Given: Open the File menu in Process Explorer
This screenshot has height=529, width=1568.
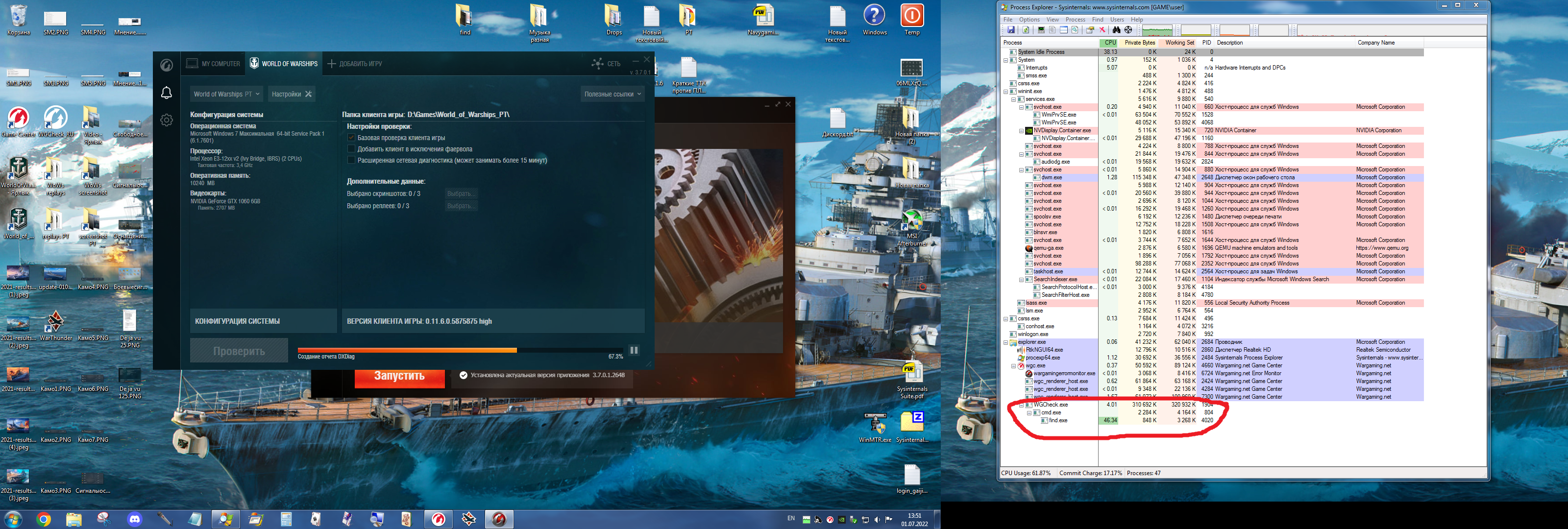Looking at the screenshot, I should [x=1007, y=20].
